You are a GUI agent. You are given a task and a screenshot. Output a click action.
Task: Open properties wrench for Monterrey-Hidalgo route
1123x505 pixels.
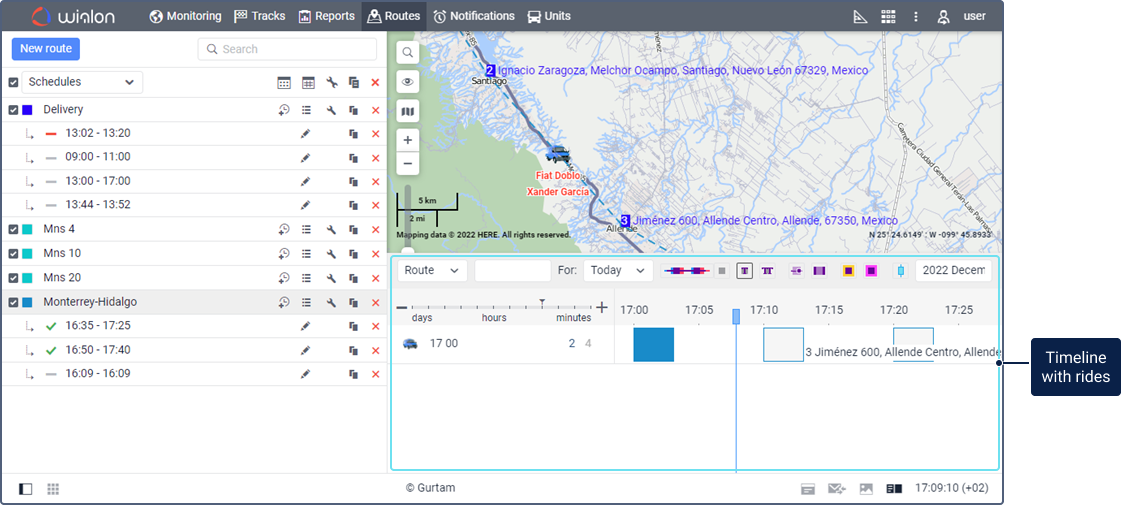click(331, 302)
